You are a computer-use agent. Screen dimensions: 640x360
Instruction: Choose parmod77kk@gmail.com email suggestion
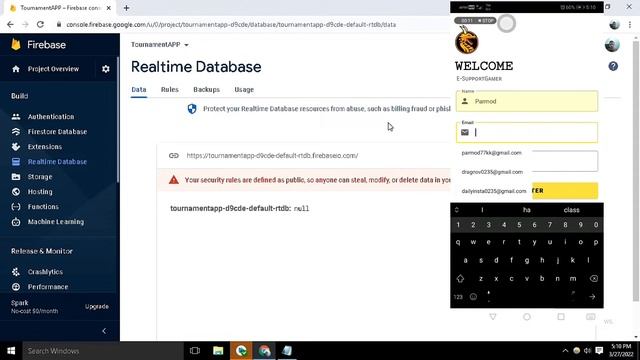491,153
